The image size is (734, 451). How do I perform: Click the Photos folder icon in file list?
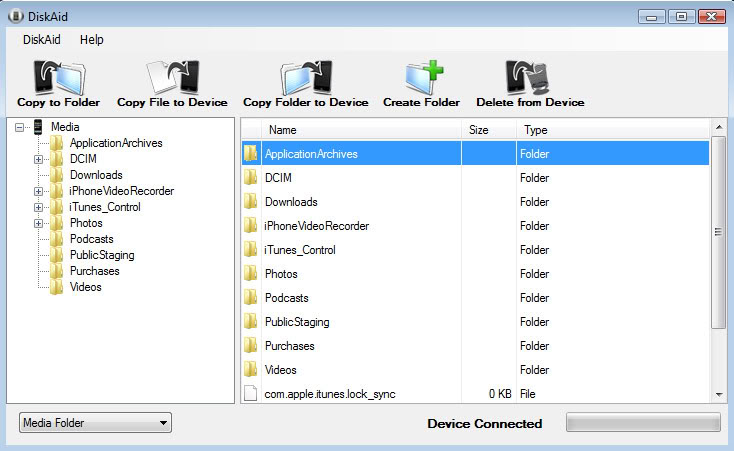click(250, 274)
